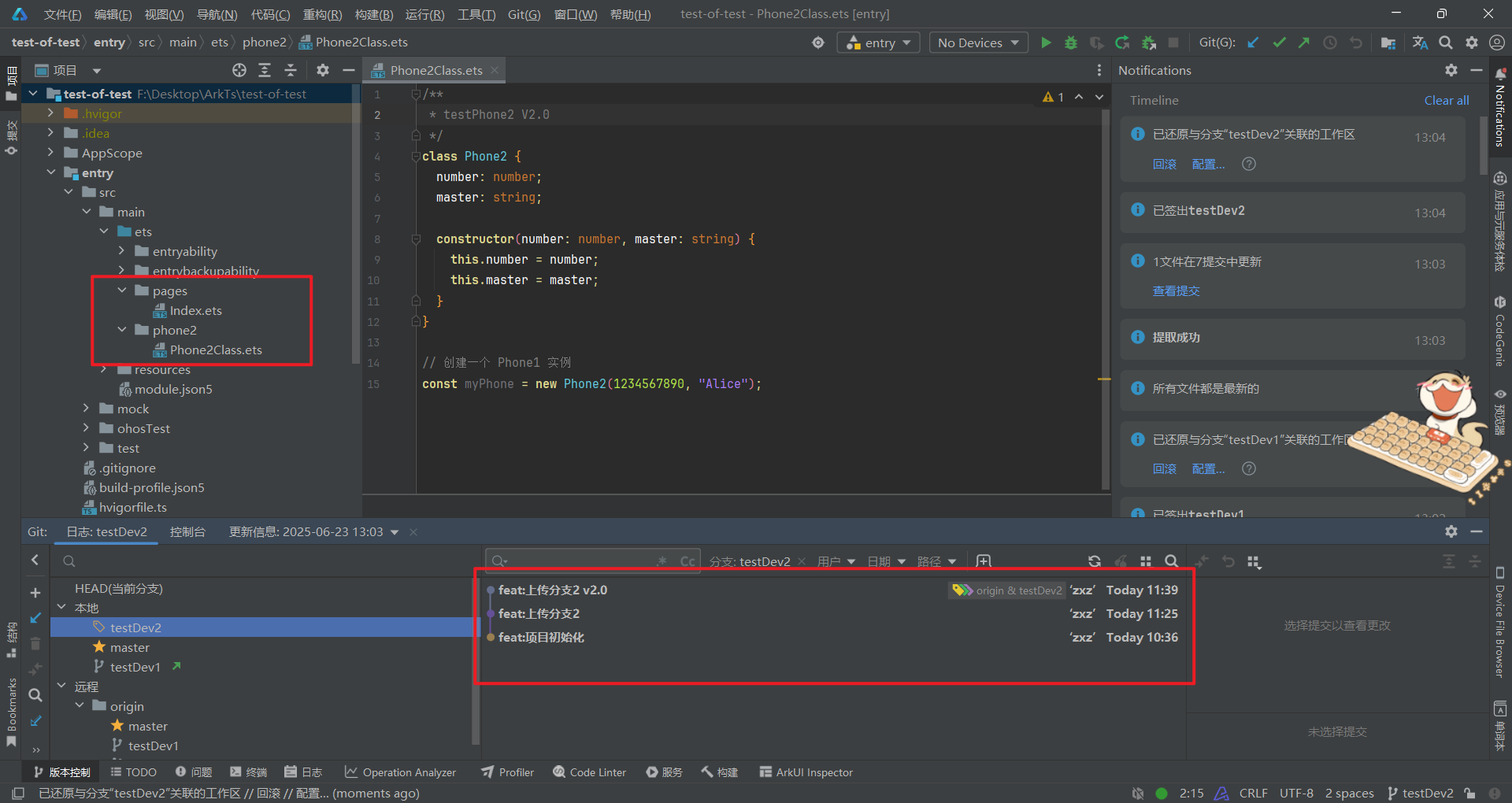Open the user account avatar icon

point(1497,43)
